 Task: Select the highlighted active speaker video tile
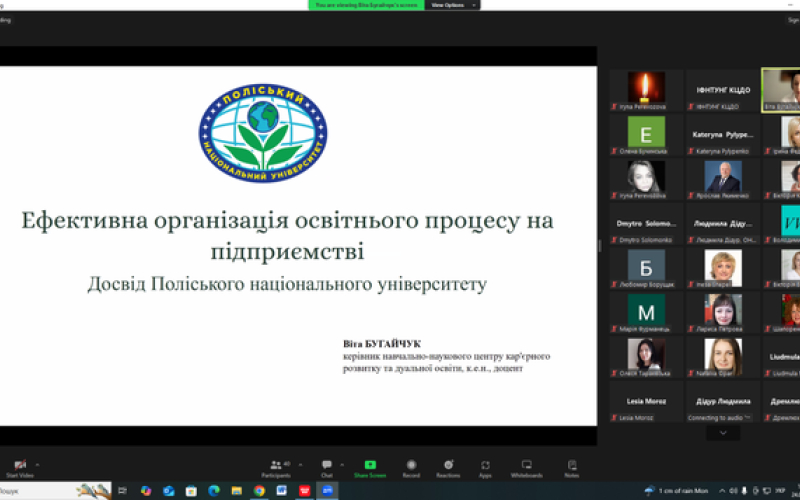coord(781,90)
